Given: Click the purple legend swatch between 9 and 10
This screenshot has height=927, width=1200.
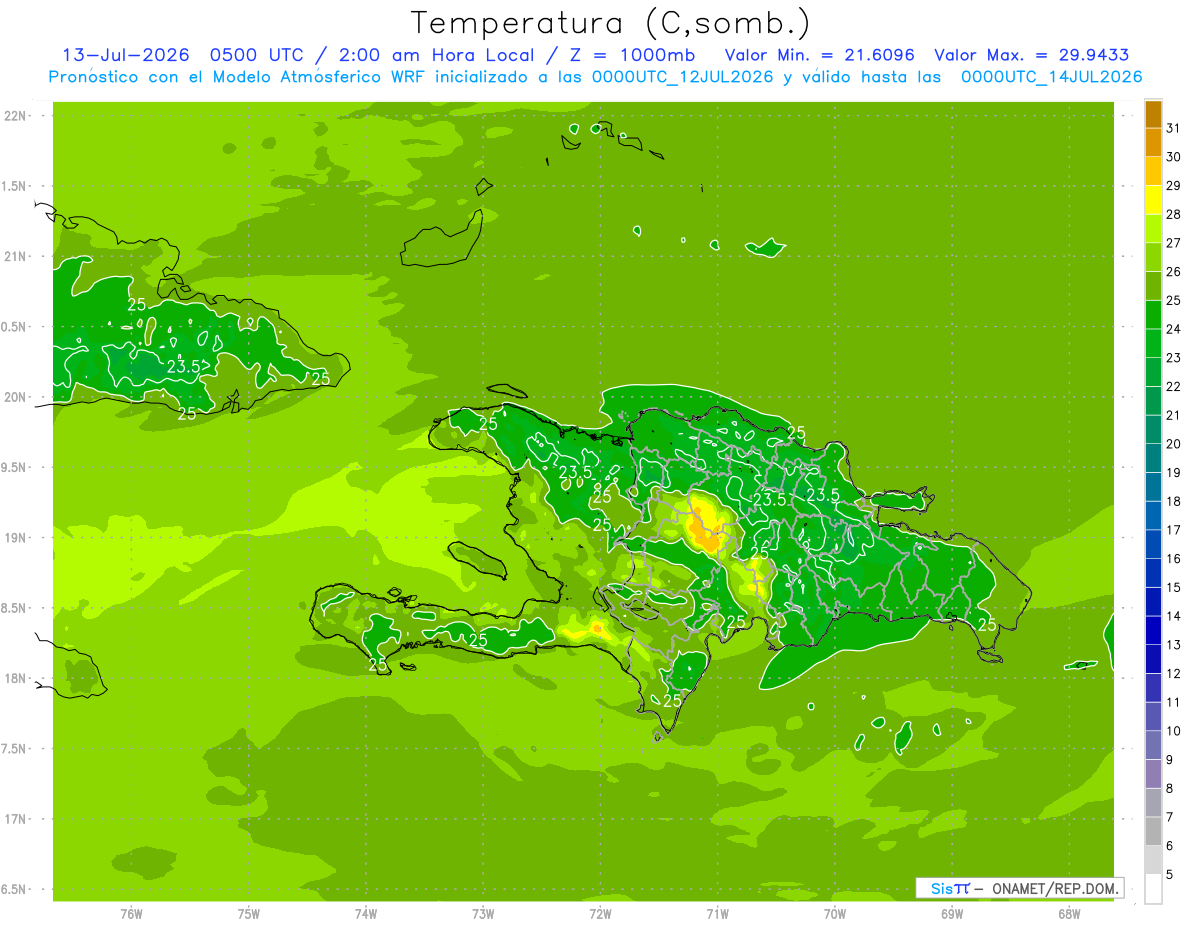Looking at the screenshot, I should coord(1153,746).
